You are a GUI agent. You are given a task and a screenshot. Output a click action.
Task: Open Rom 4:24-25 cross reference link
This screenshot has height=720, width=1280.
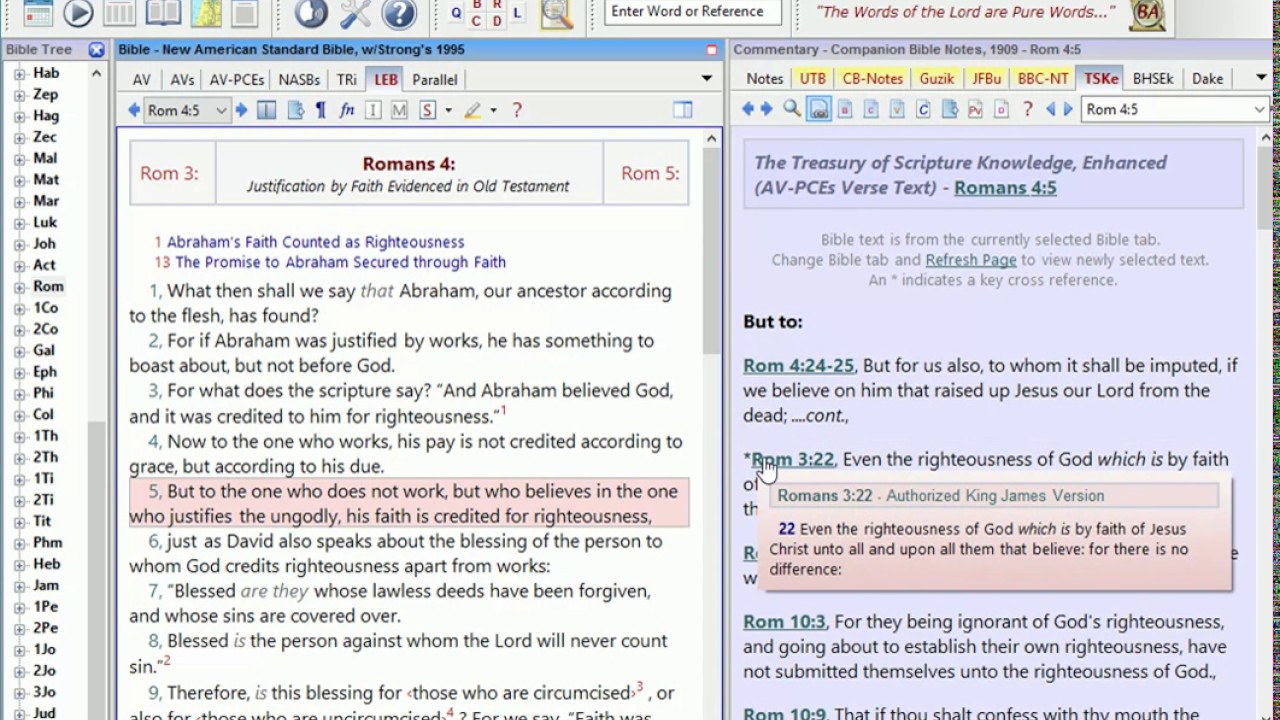pos(798,366)
